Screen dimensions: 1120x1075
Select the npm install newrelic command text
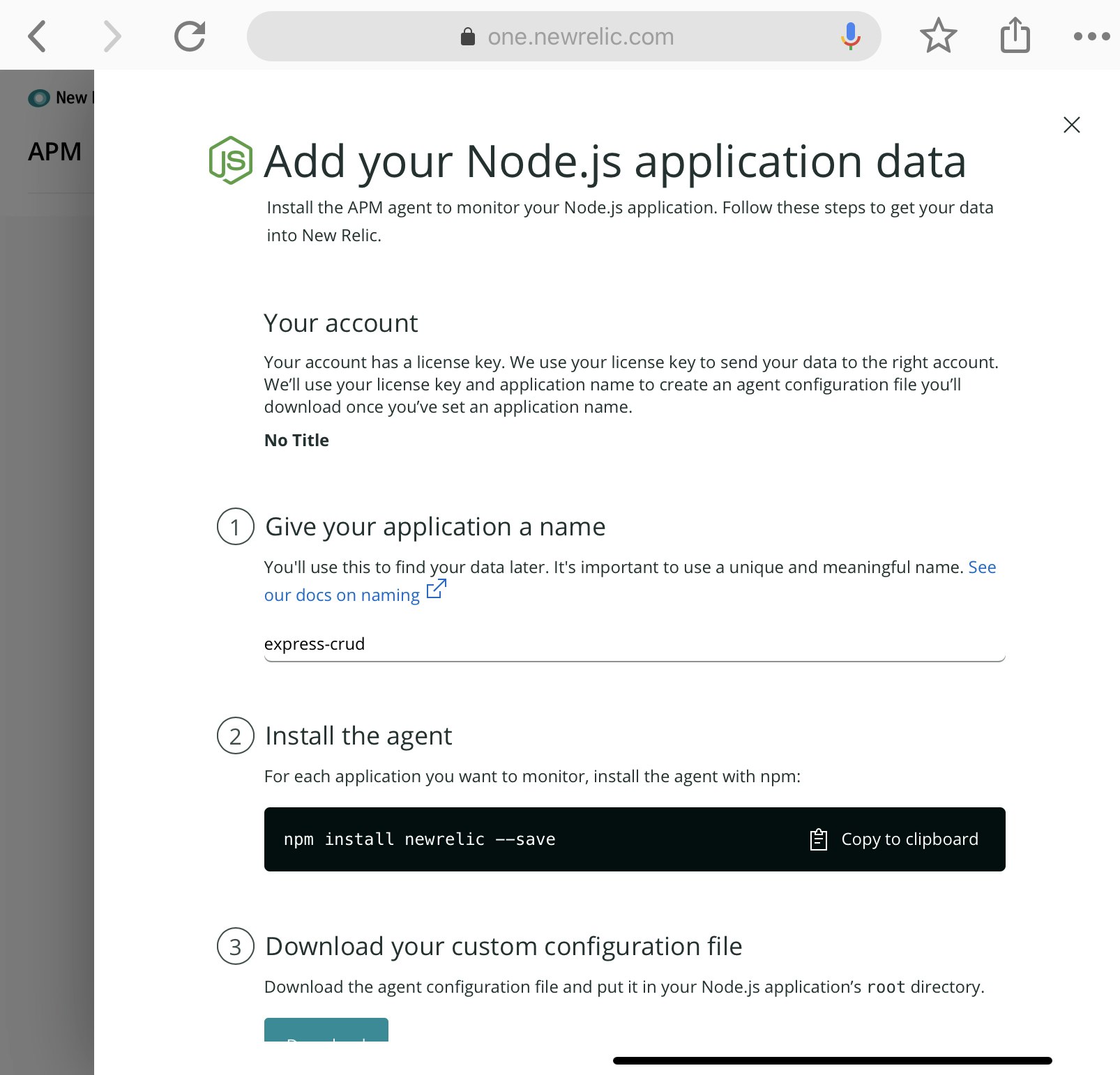[x=419, y=839]
